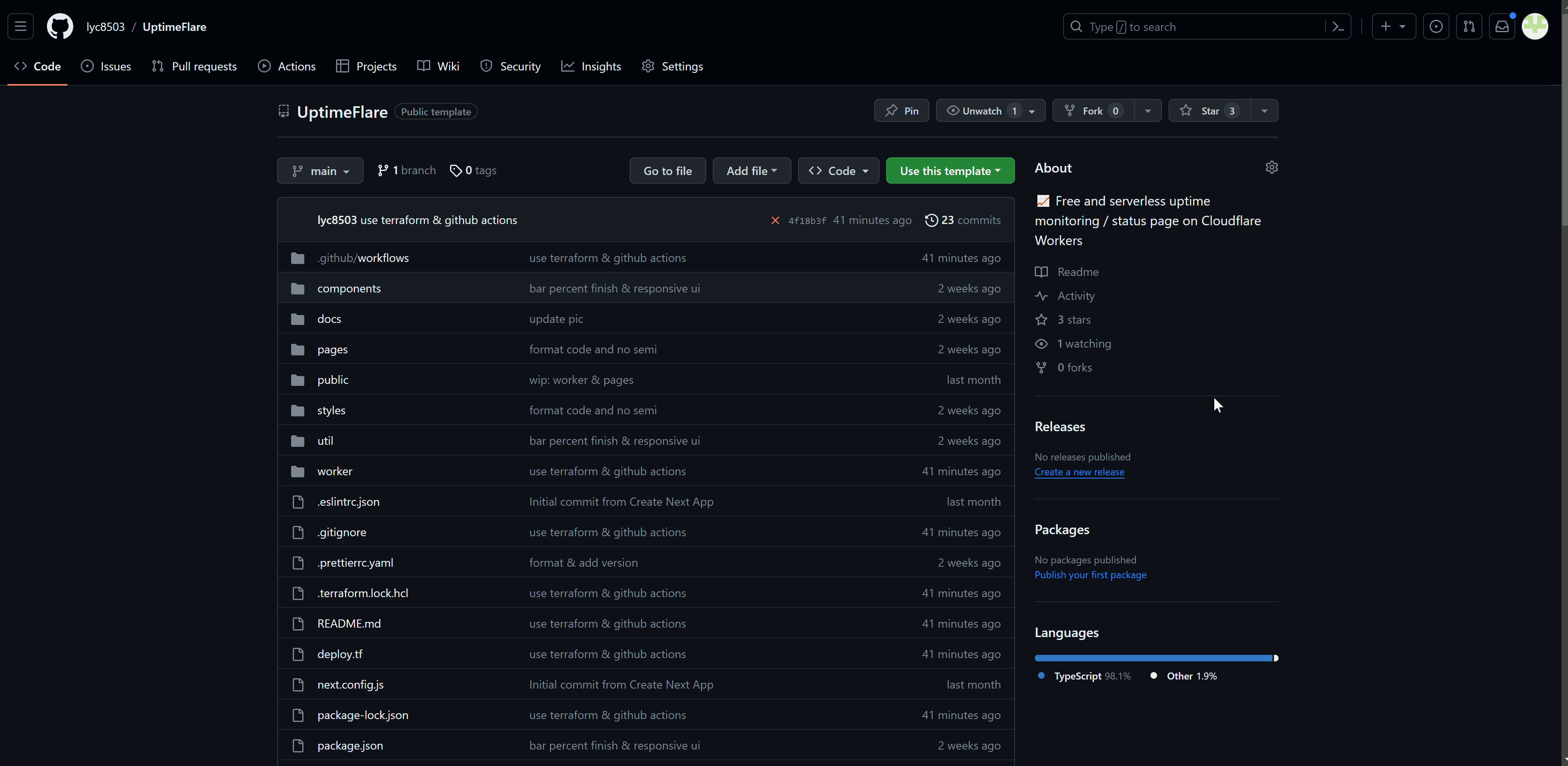Open the notifications inbox icon
Viewport: 1568px width, 766px height.
pos(1502,27)
